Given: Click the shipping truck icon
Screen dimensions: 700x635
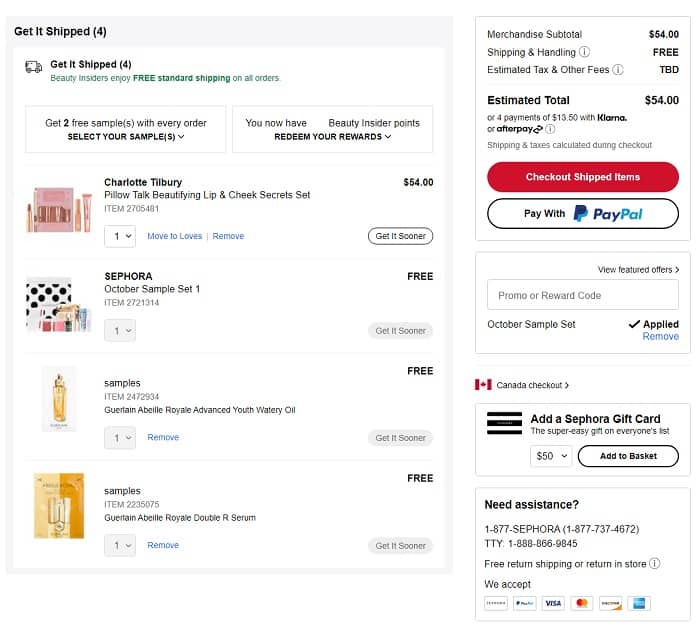Looking at the screenshot, I should [x=34, y=67].
